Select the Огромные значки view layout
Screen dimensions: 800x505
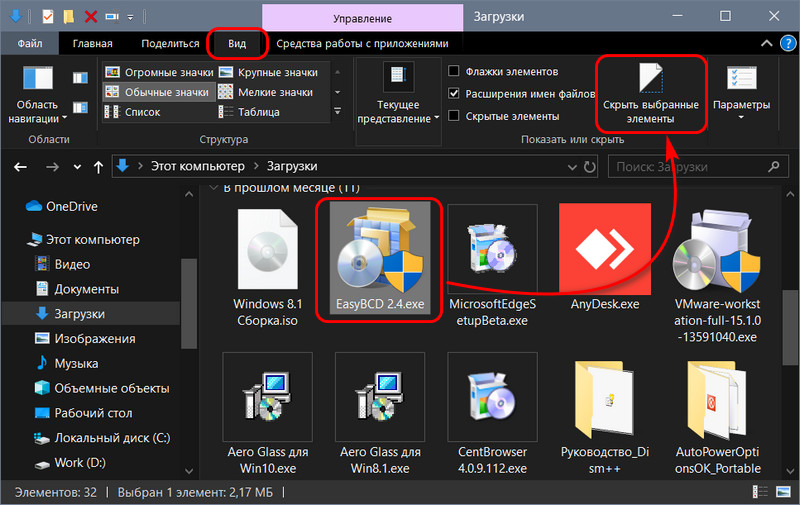[x=159, y=72]
